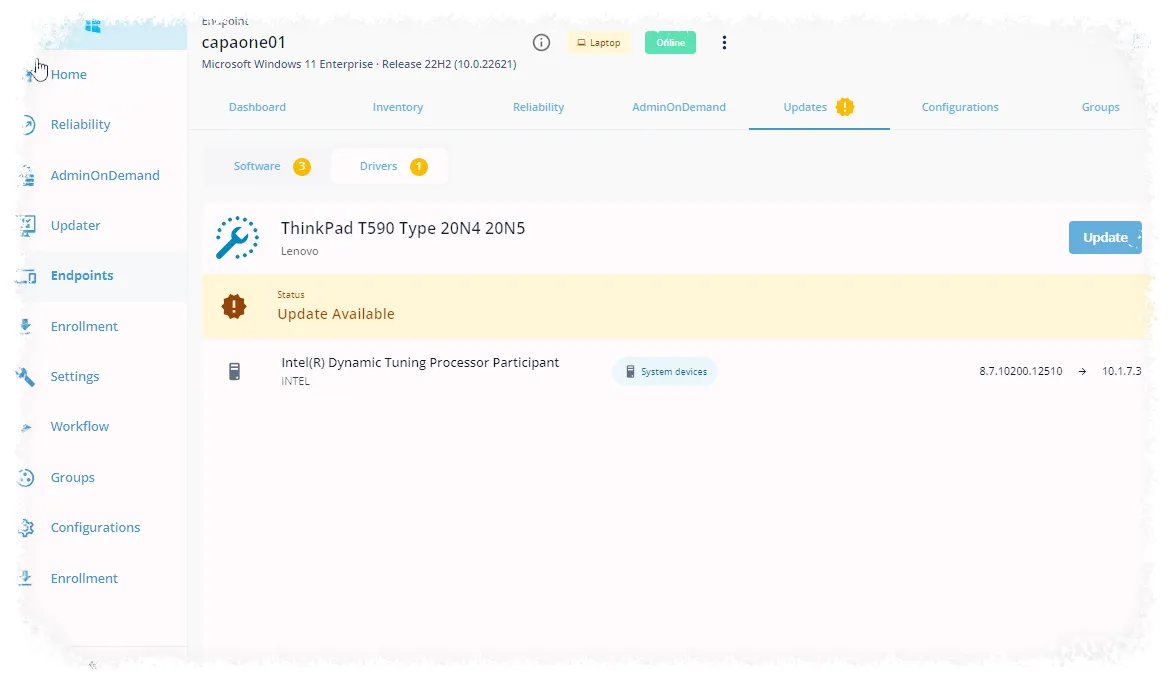Open the Dashboard tab
This screenshot has height=682, width=1170.
257,107
